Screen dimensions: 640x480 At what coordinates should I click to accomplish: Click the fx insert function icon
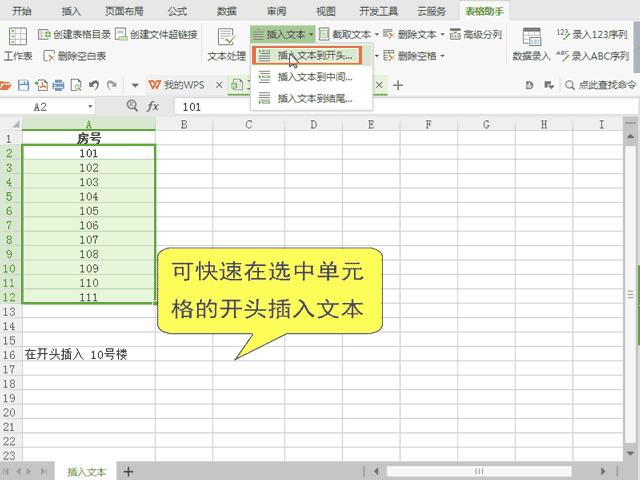[x=152, y=107]
